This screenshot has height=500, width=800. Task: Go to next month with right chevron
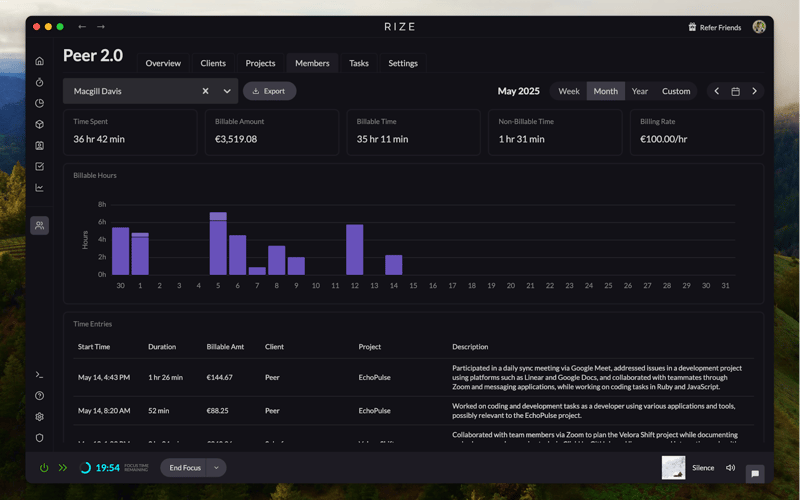pos(754,91)
